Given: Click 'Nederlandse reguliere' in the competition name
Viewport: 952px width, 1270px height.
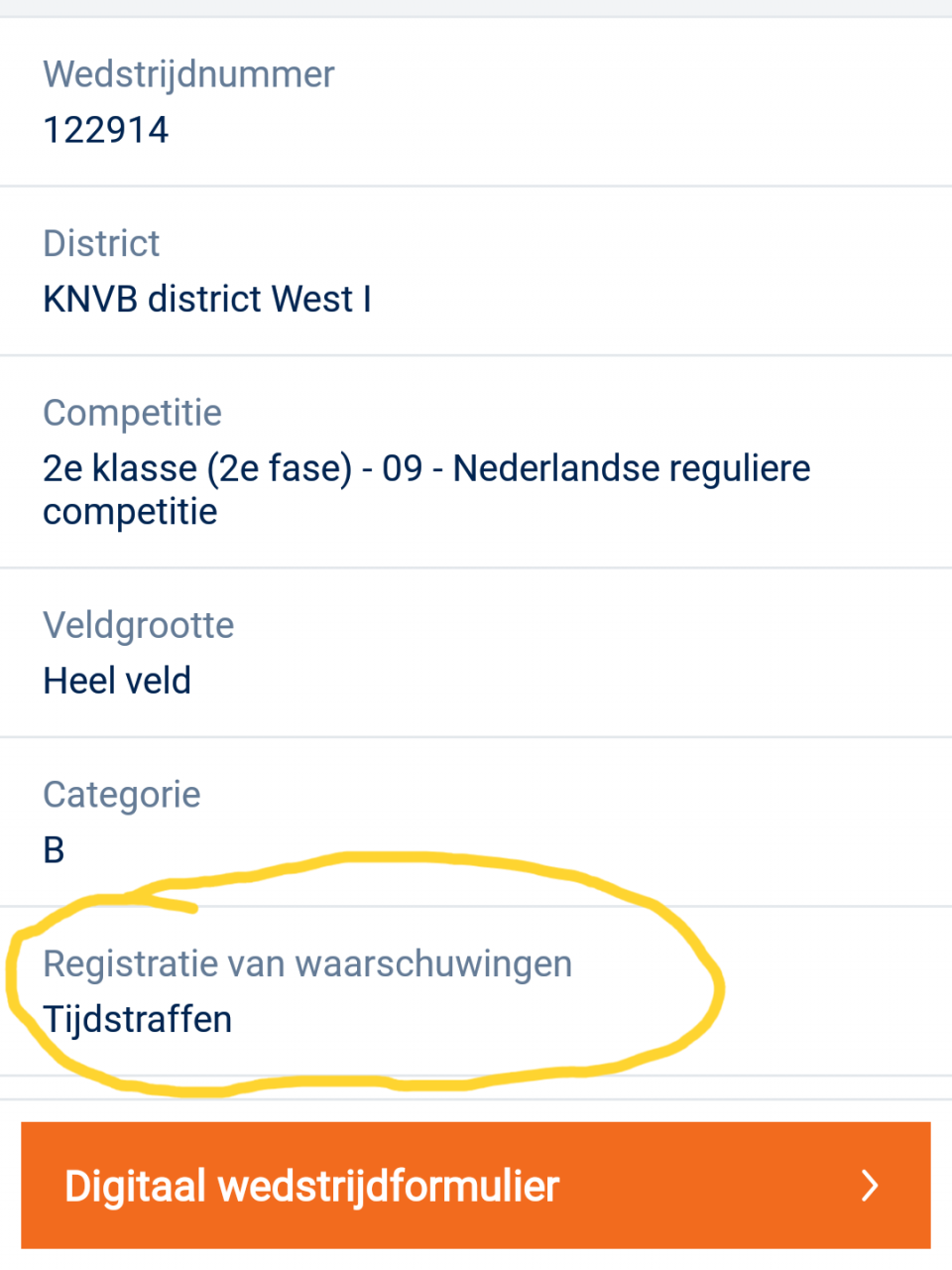Looking at the screenshot, I should click(632, 468).
